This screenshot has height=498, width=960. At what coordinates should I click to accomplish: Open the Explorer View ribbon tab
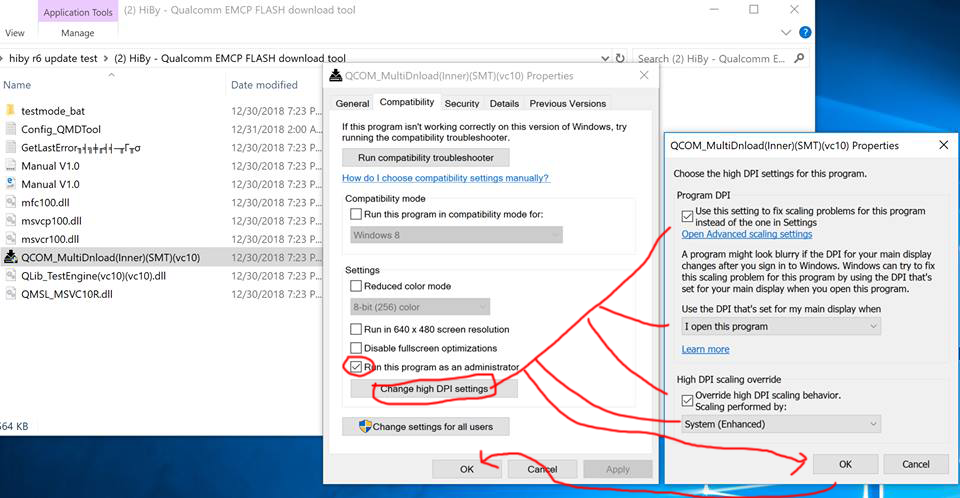pyautogui.click(x=15, y=33)
